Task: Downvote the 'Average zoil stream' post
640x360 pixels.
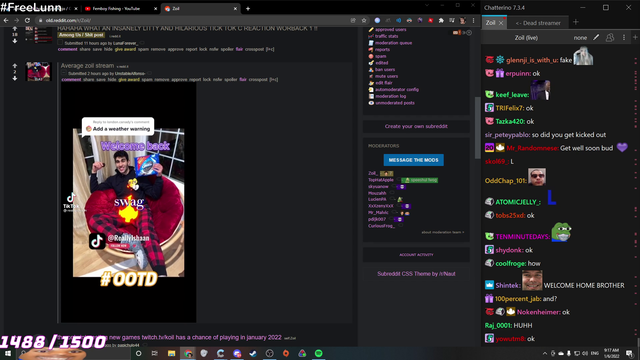Action: pos(15,78)
